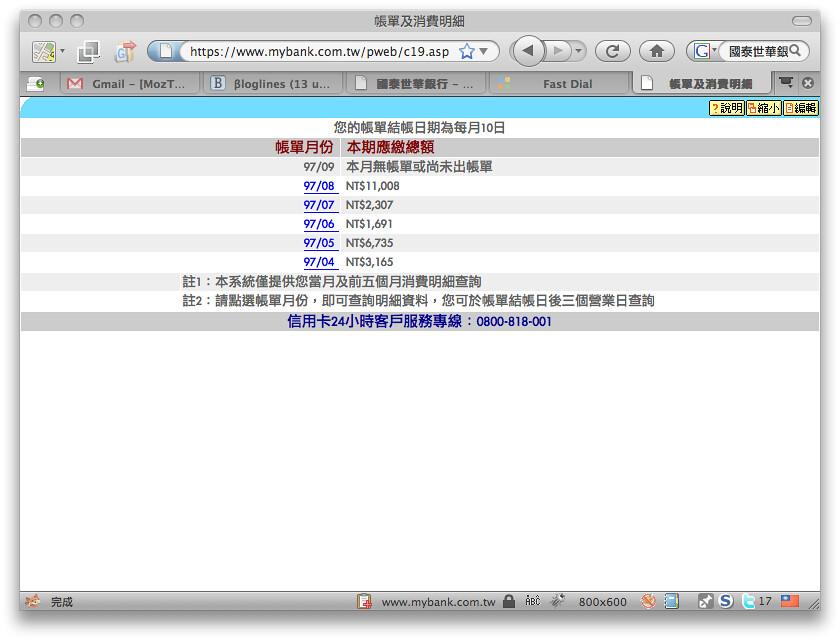Click the Taiwan flag icon in status bar
840x640 pixels.
[790, 601]
